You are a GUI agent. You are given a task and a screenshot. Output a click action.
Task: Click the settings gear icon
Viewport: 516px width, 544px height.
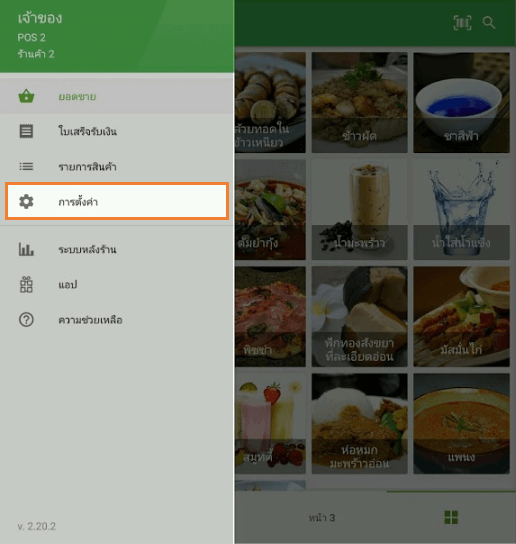click(26, 202)
